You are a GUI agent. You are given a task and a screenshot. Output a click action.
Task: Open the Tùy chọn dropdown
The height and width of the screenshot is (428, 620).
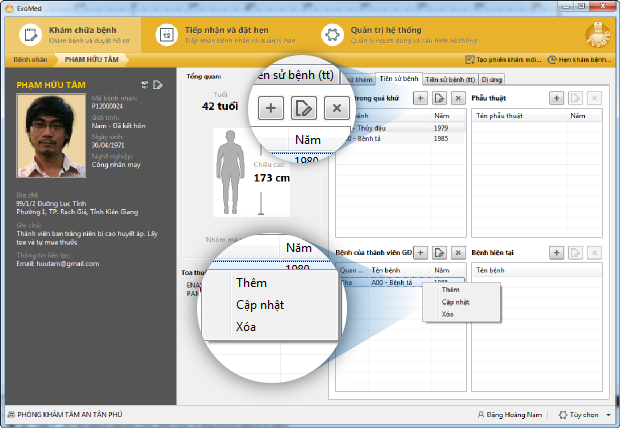pyautogui.click(x=584, y=415)
